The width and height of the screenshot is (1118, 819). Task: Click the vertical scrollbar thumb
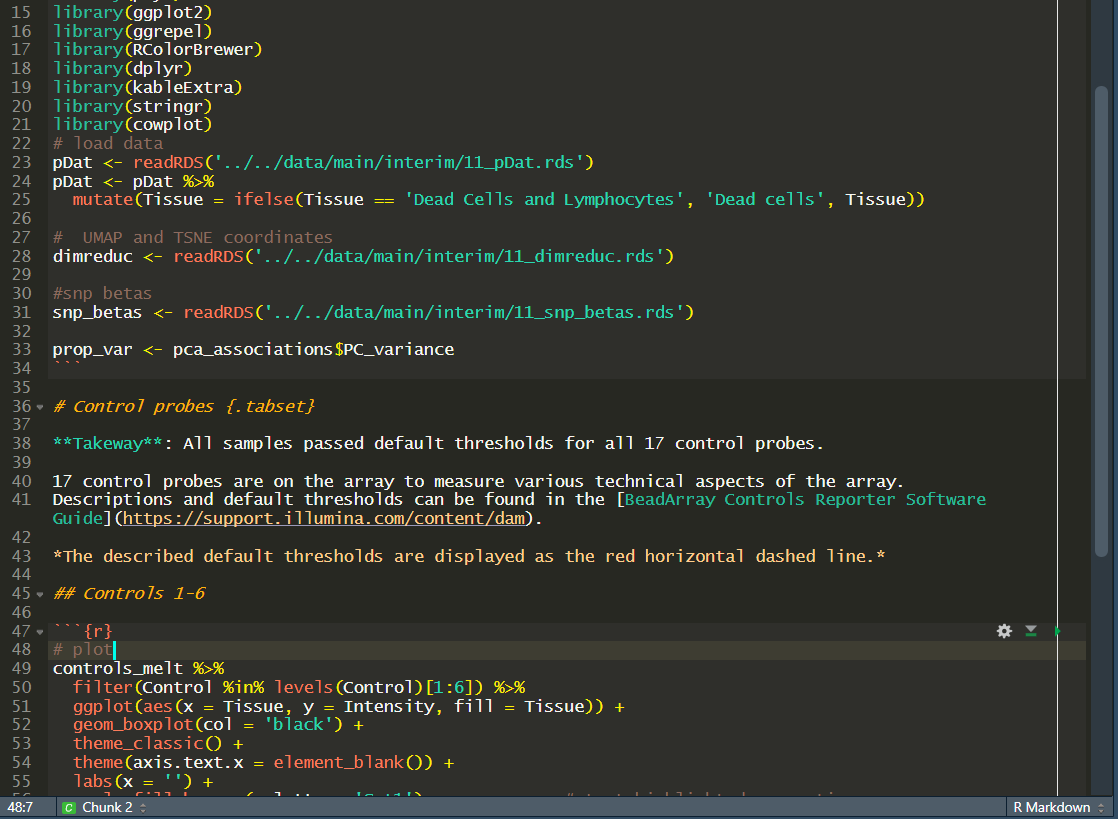[x=1102, y=321]
